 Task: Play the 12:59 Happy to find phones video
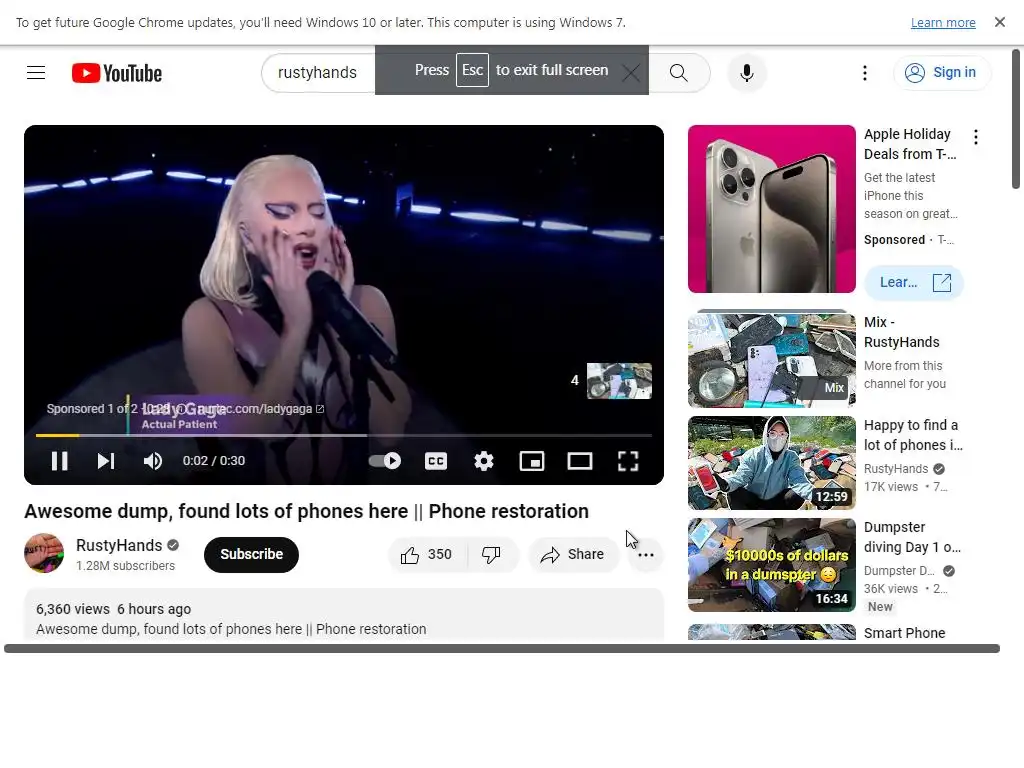point(771,463)
